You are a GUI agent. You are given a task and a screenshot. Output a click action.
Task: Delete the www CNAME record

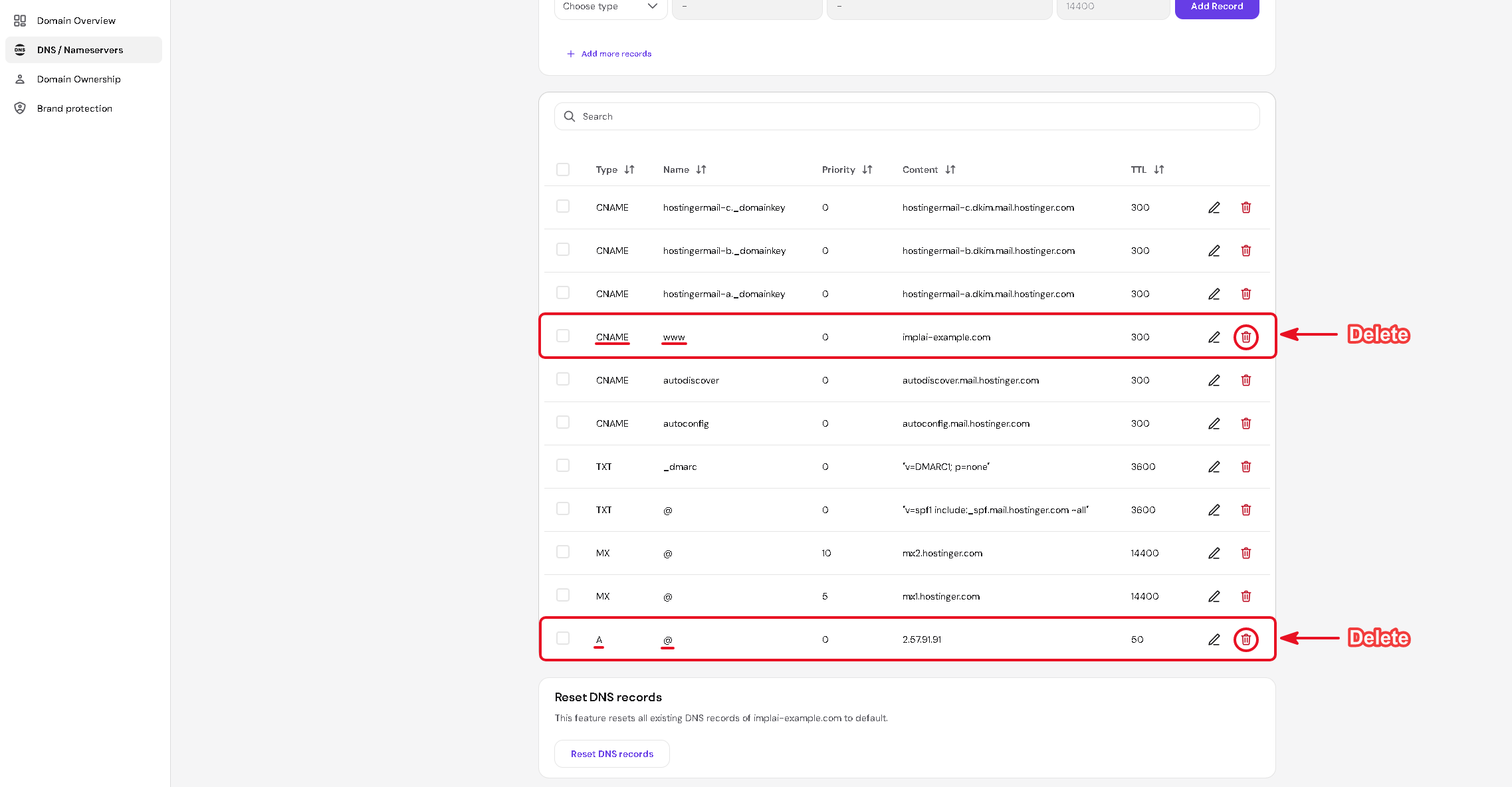point(1245,337)
